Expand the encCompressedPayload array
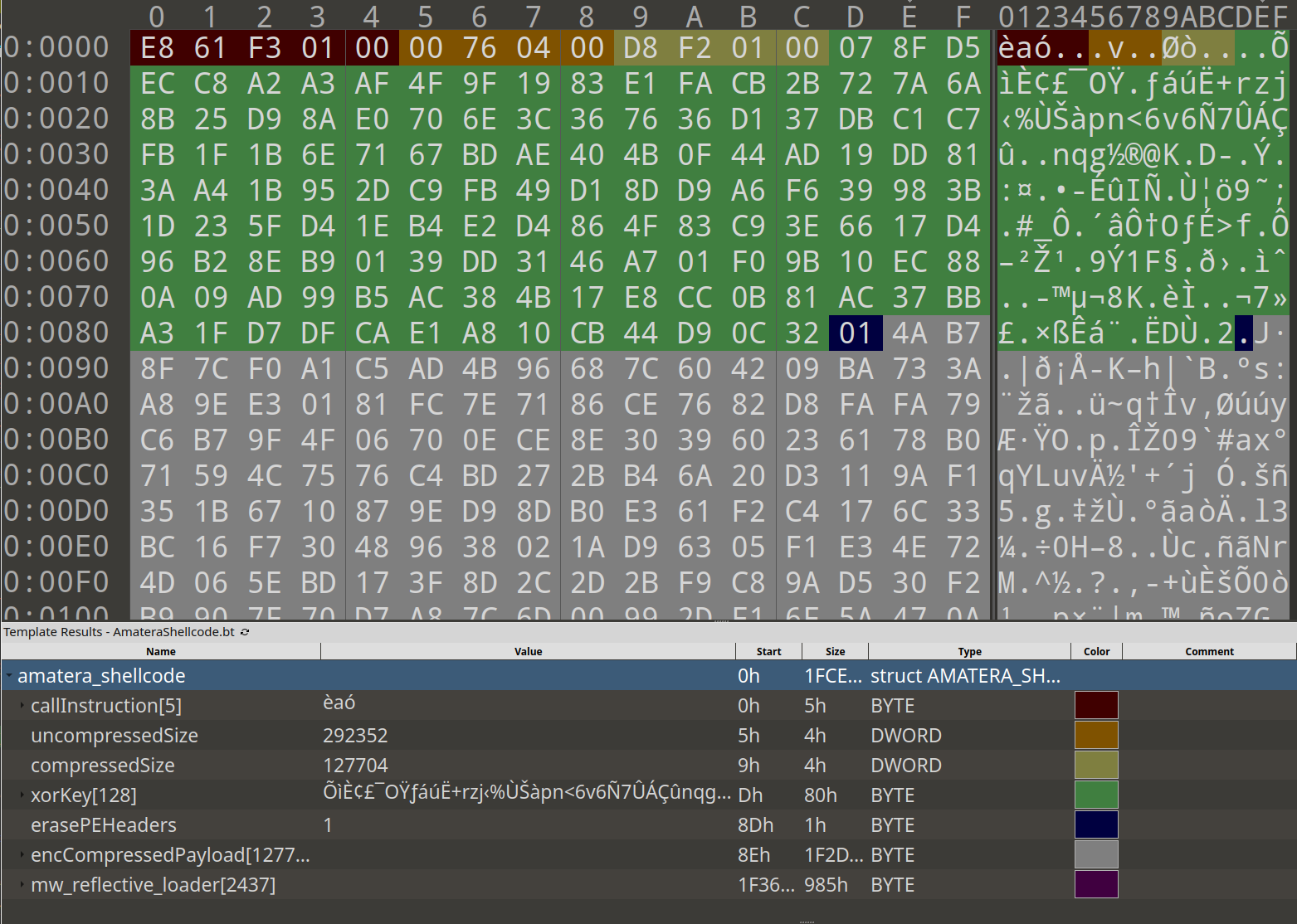The width and height of the screenshot is (1297, 924). pos(22,855)
